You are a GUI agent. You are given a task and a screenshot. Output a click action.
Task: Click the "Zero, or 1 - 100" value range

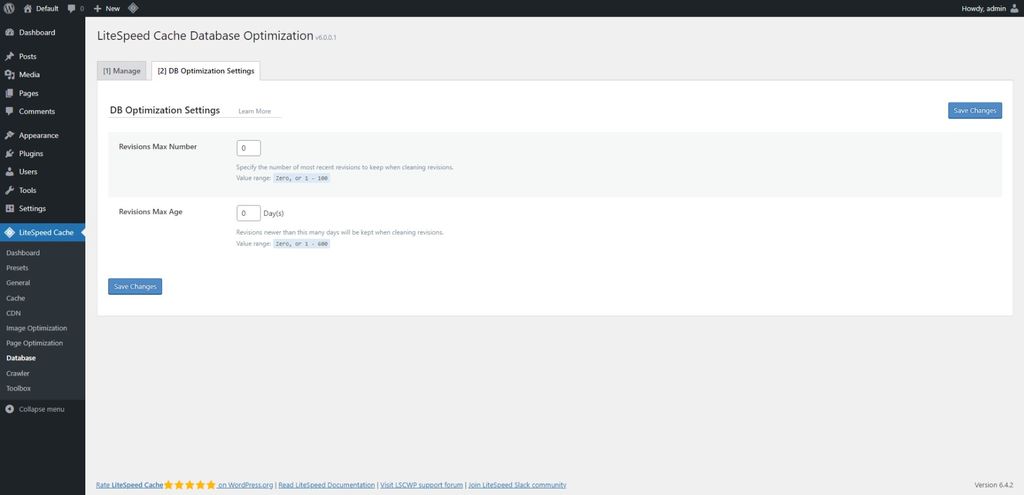302,178
